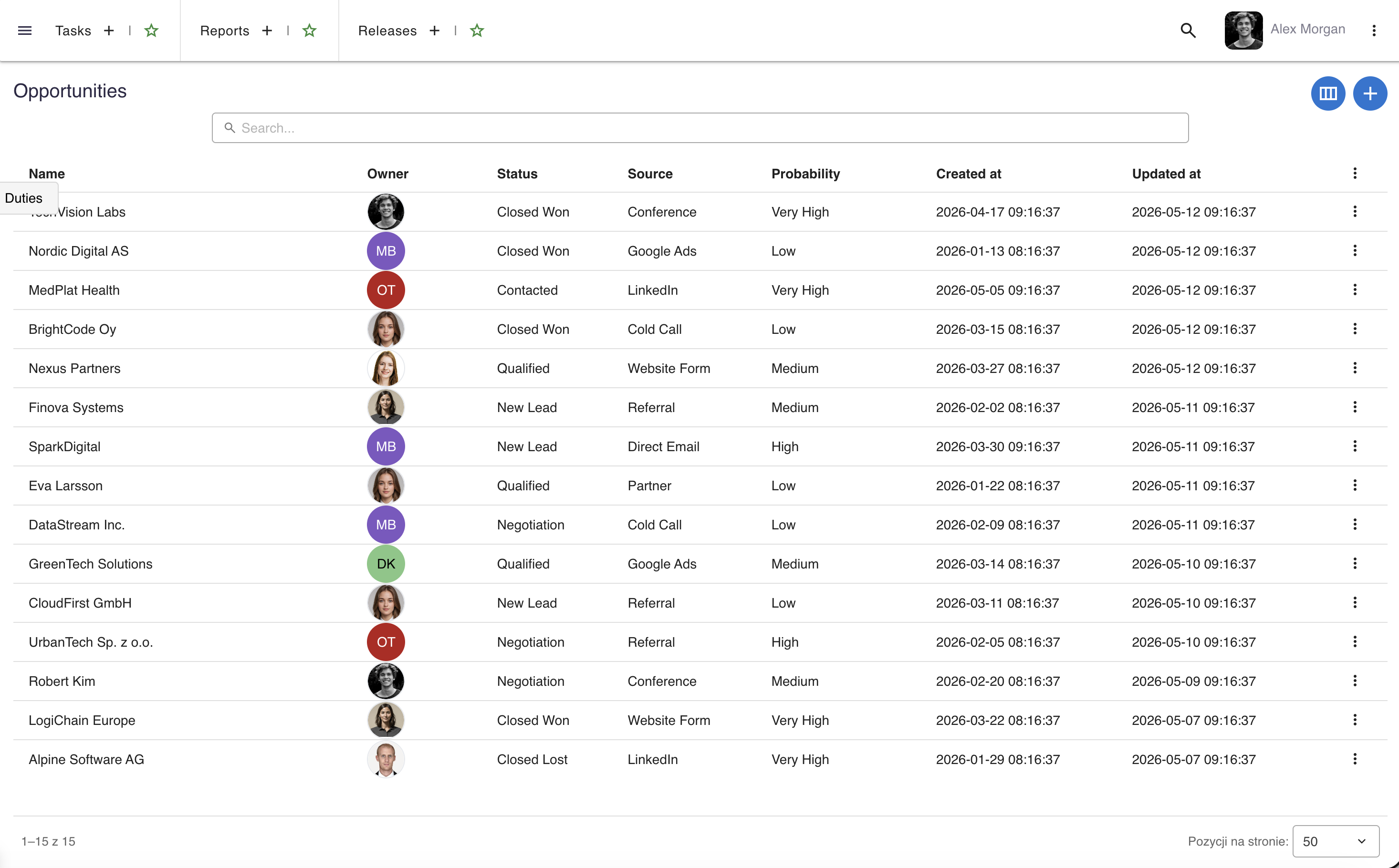The height and width of the screenshot is (868, 1399).
Task: Favorite the Reports section star
Action: click(x=310, y=31)
